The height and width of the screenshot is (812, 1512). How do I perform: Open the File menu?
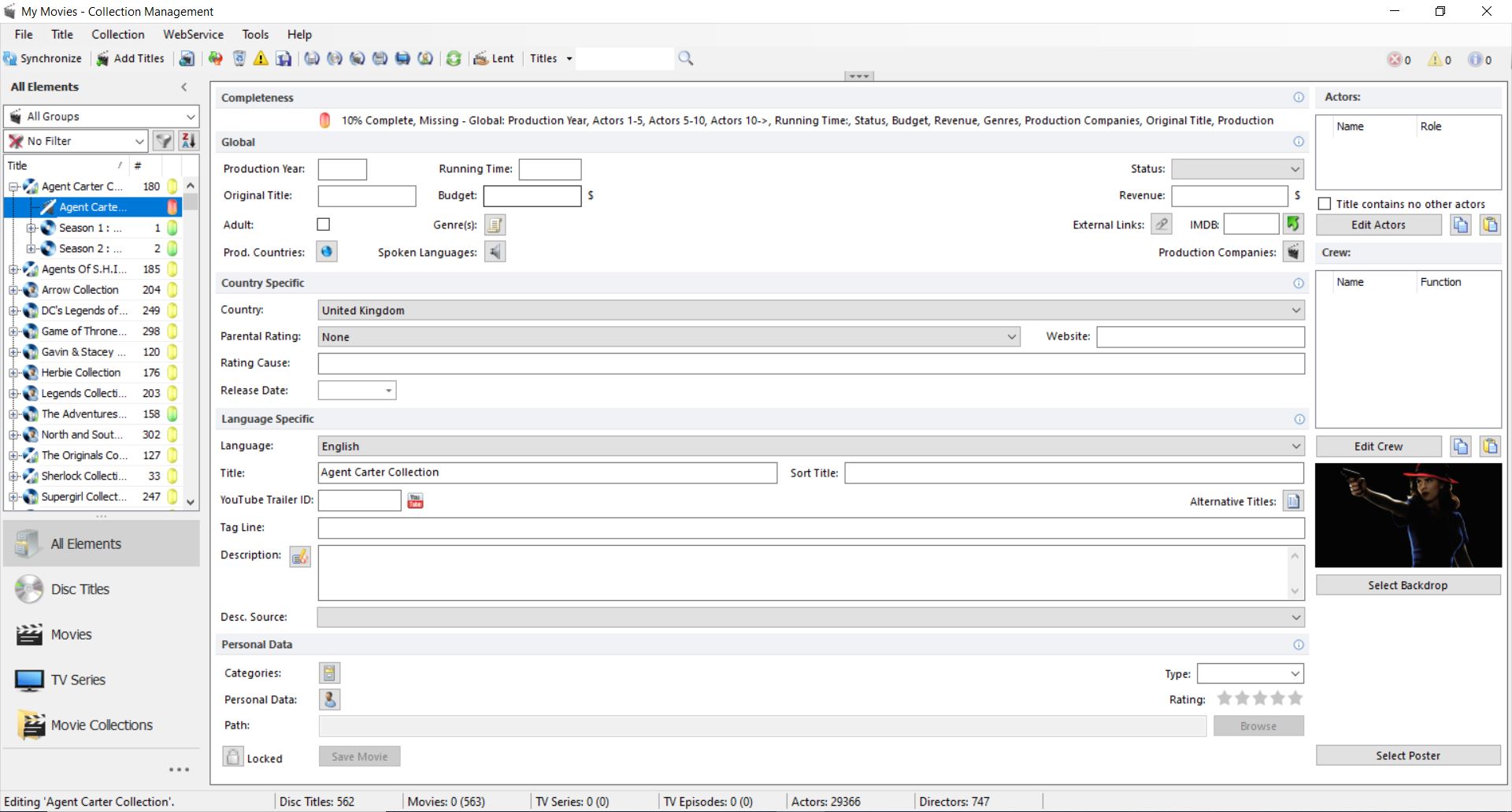coord(24,35)
